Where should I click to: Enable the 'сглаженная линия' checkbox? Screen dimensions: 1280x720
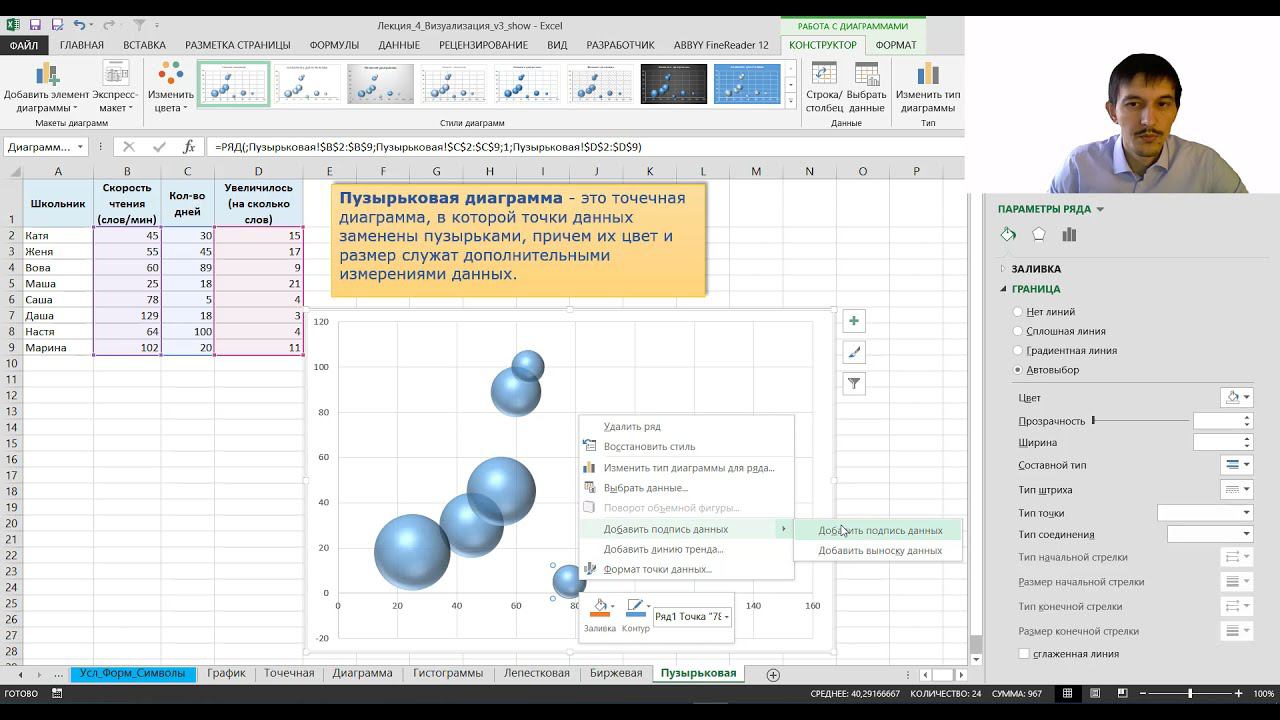click(x=1024, y=654)
